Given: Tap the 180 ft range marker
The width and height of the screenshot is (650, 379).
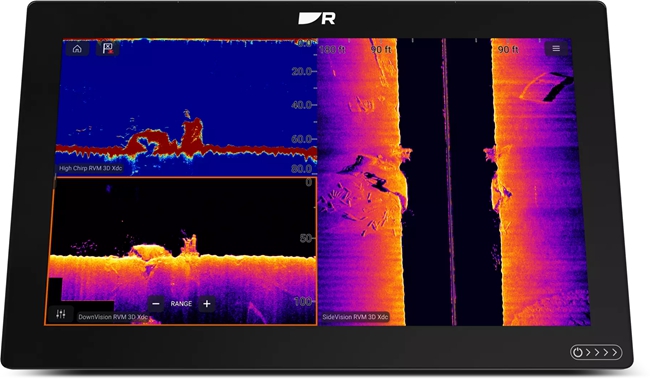Looking at the screenshot, I should (332, 50).
